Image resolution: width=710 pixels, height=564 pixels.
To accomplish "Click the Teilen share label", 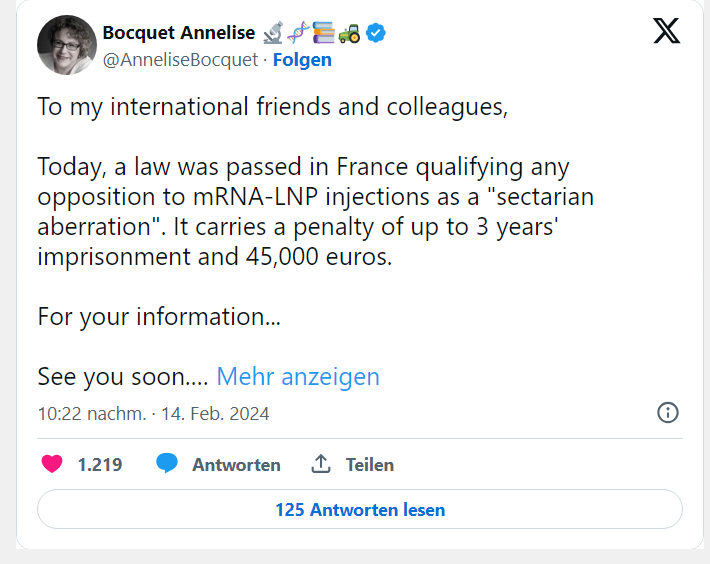I will pos(370,465).
